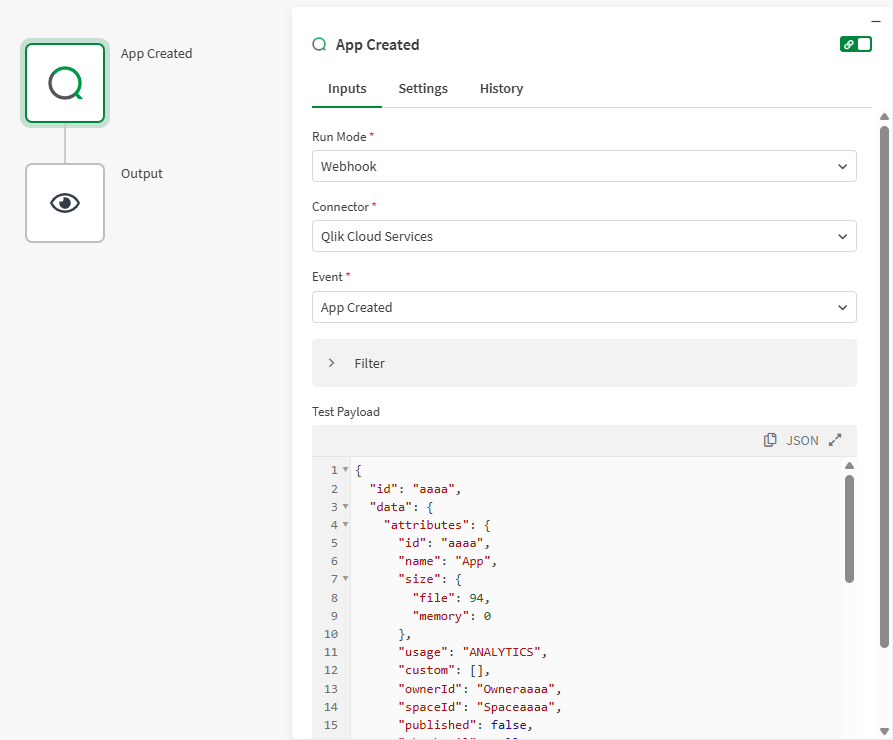Collapse the "attributes" object fold arrow
893x740 pixels.
coord(345,525)
